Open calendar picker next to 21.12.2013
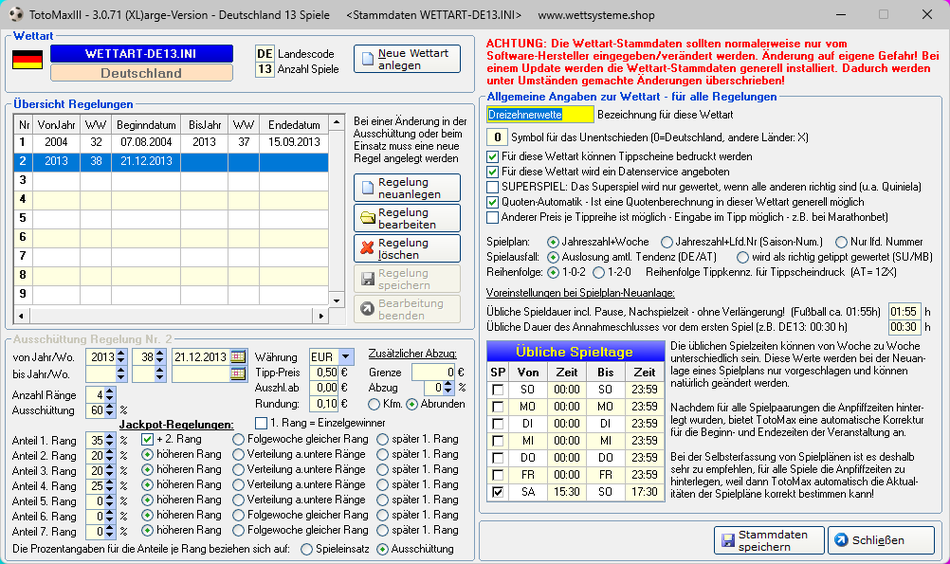 (238, 357)
